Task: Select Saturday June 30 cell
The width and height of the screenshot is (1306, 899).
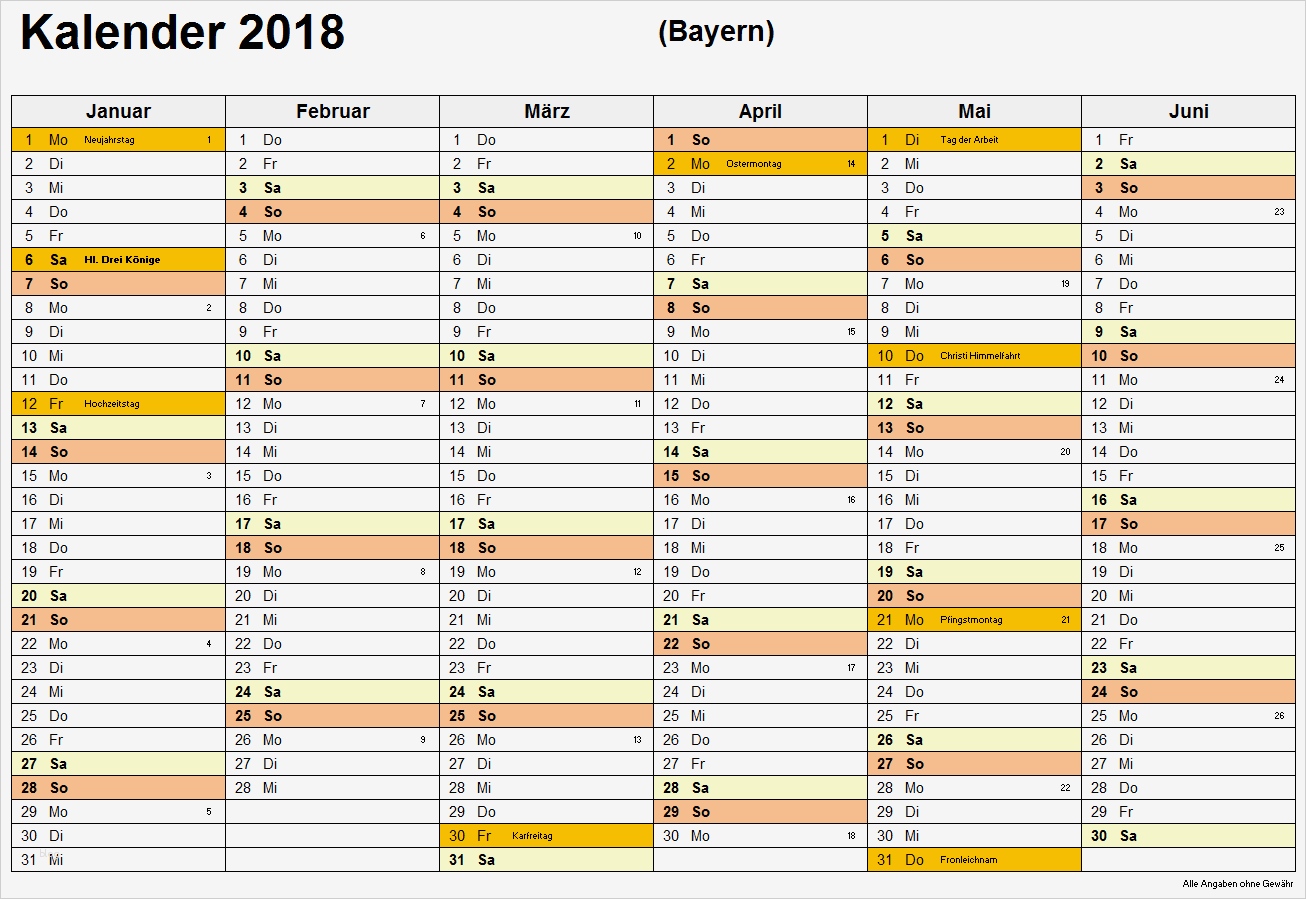Action: tap(1188, 836)
